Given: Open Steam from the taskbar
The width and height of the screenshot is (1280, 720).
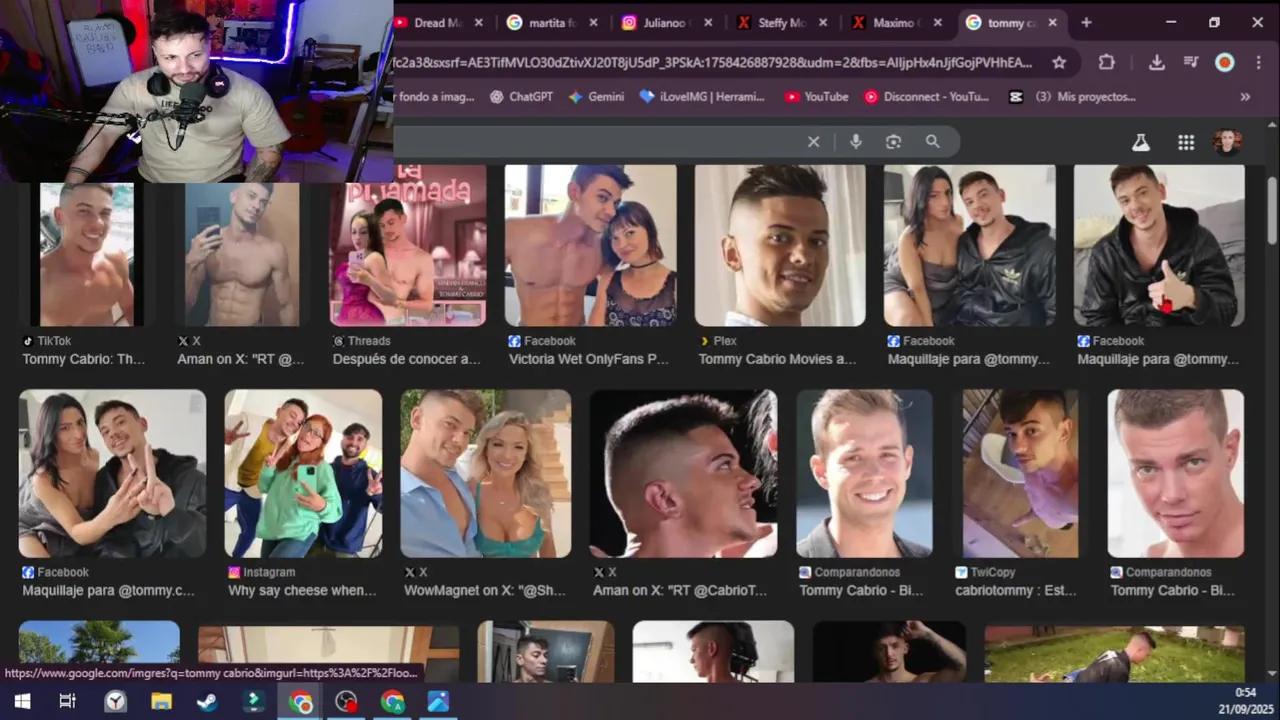Looking at the screenshot, I should coord(207,702).
